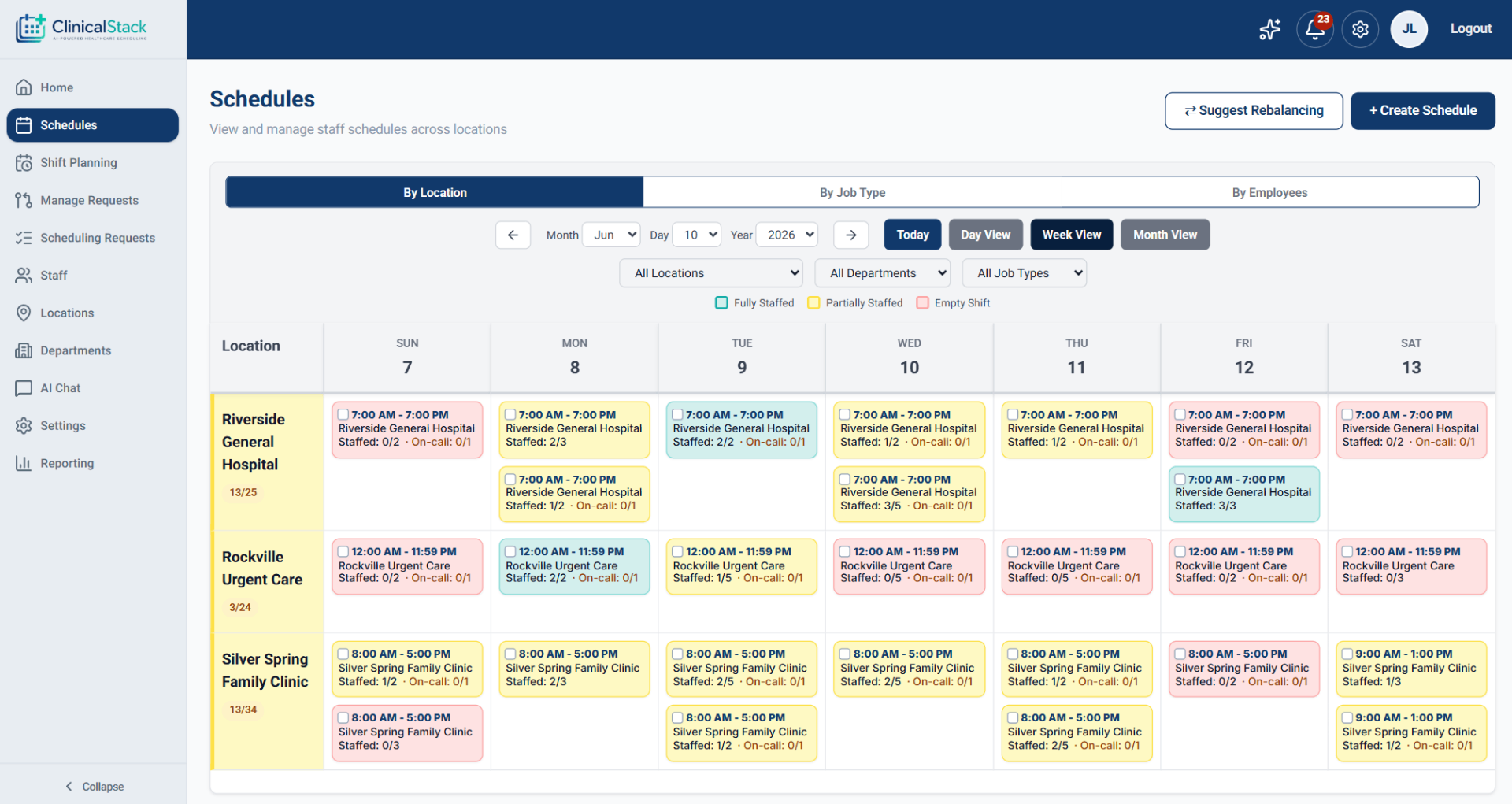Click the Empty Shift red legend swatch
The image size is (1512, 804).
pyautogui.click(x=922, y=303)
